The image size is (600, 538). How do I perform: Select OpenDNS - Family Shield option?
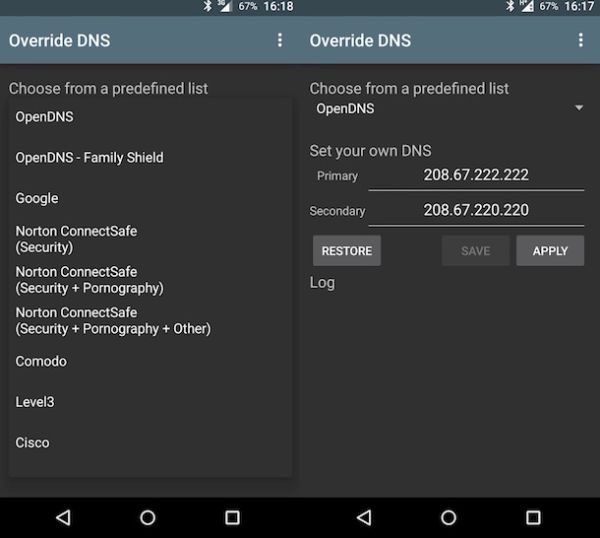pos(90,157)
